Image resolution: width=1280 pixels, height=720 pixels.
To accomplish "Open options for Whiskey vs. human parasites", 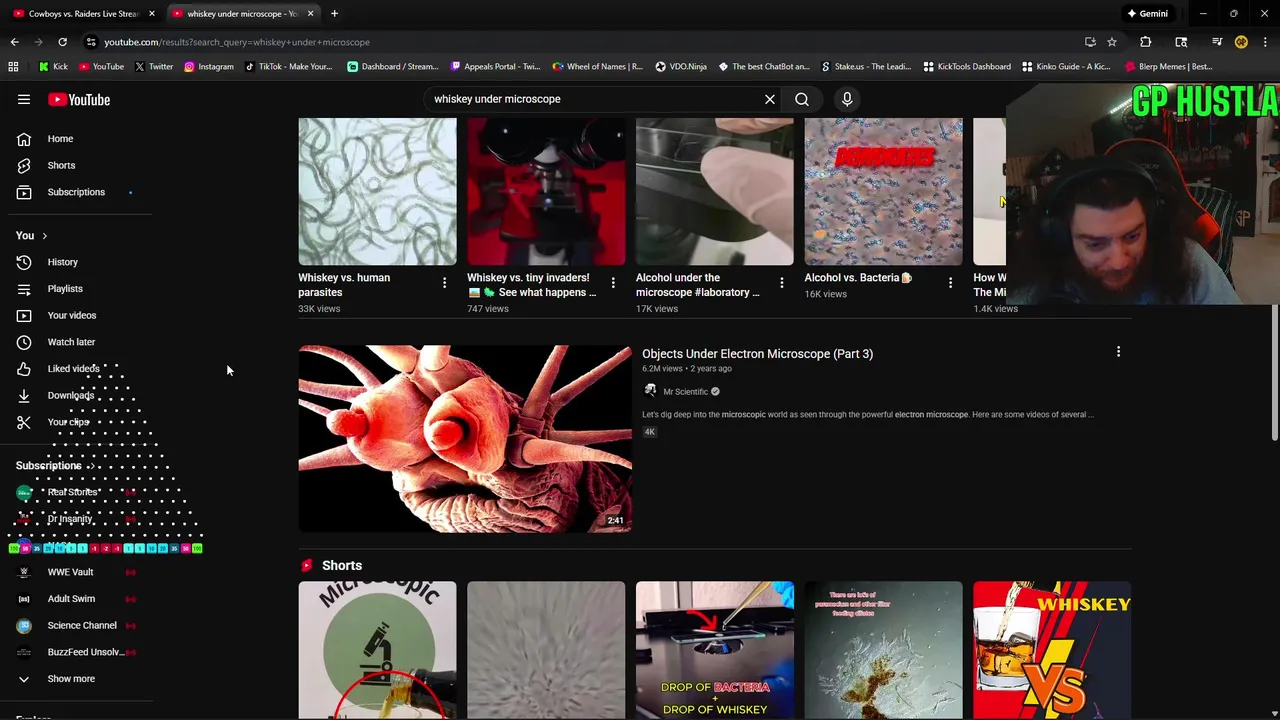I will pos(444,283).
